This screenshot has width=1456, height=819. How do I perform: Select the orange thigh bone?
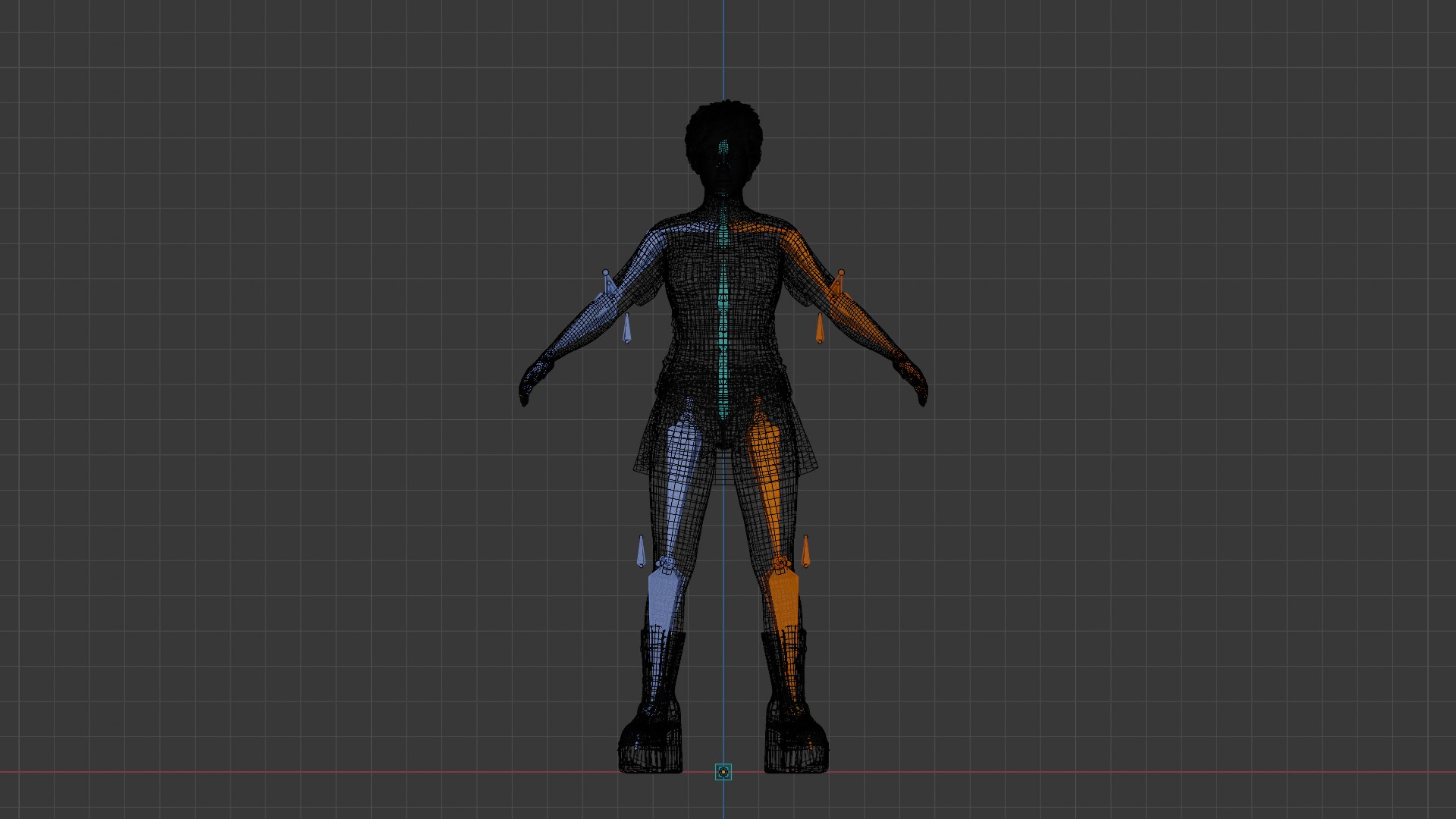point(767,485)
